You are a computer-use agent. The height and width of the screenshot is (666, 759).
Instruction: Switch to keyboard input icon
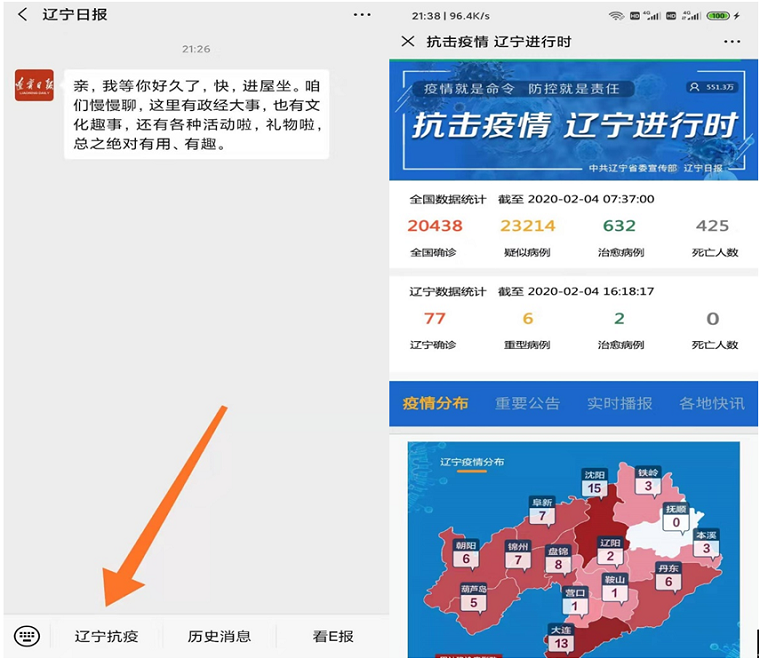26,636
